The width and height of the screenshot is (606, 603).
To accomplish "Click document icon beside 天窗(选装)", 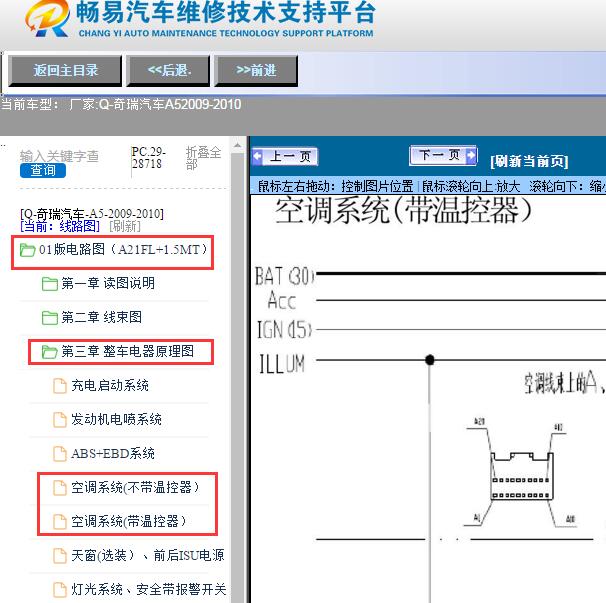I will pos(60,556).
